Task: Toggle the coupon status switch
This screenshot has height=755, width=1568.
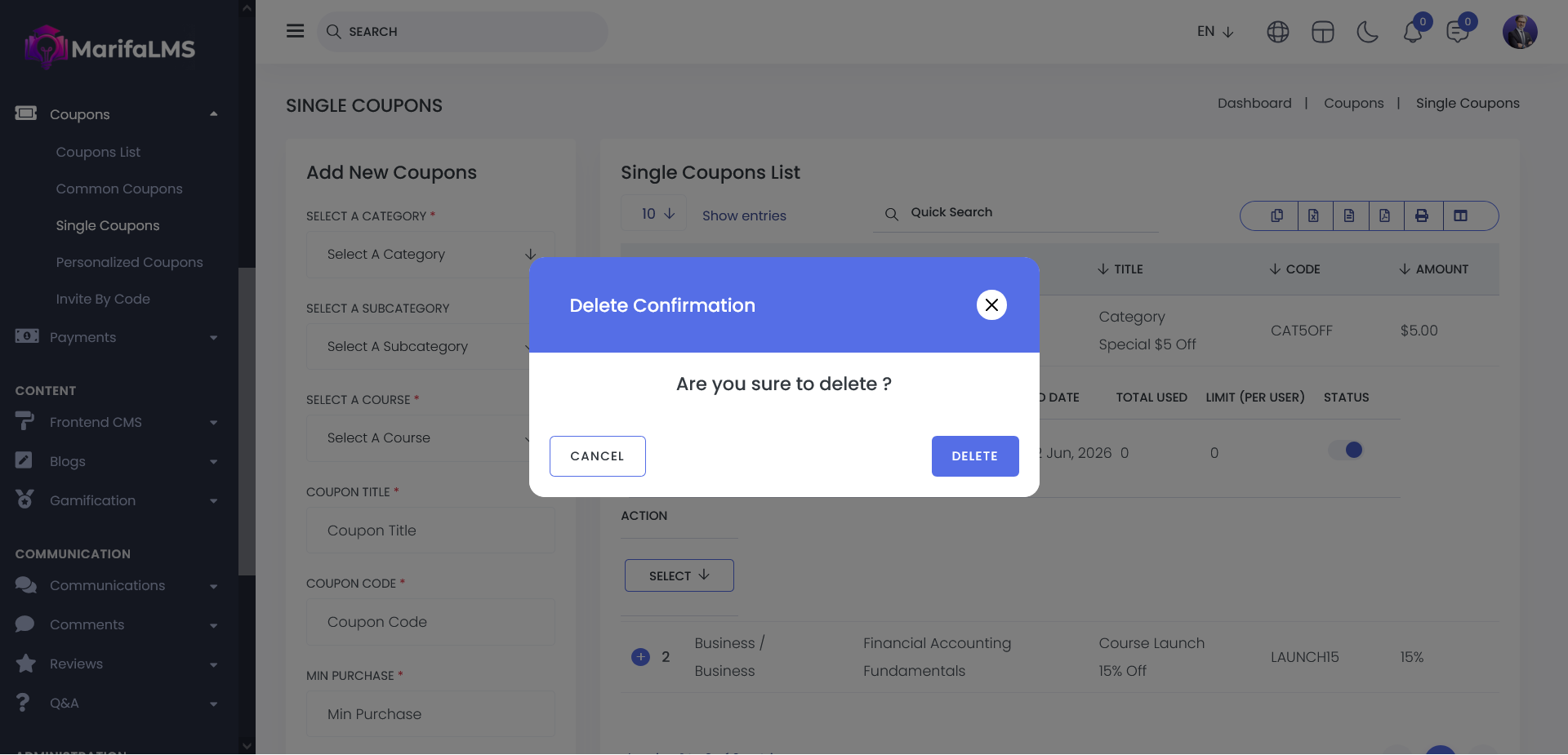Action: [1346, 451]
